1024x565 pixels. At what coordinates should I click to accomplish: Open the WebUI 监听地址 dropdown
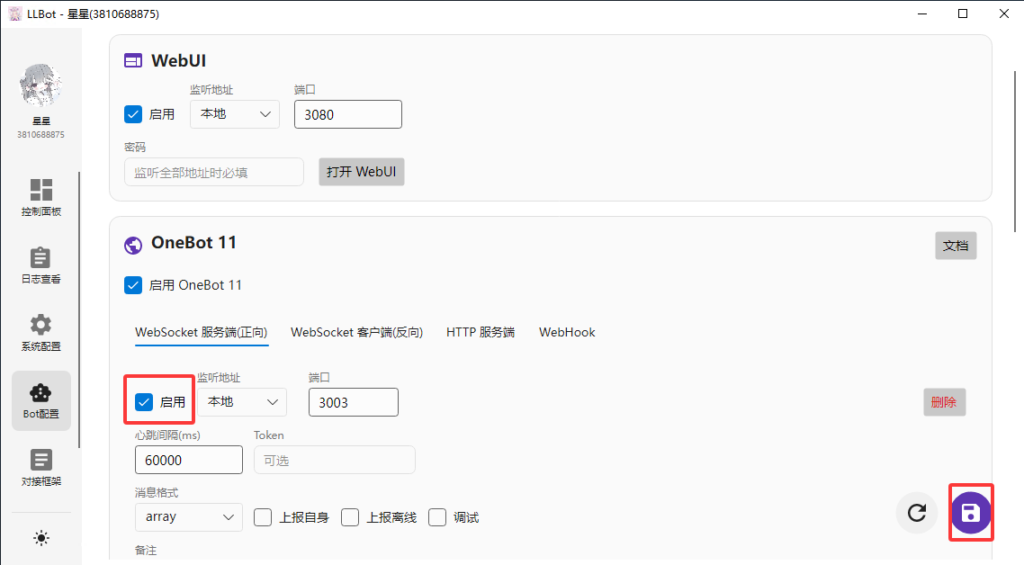tap(234, 114)
